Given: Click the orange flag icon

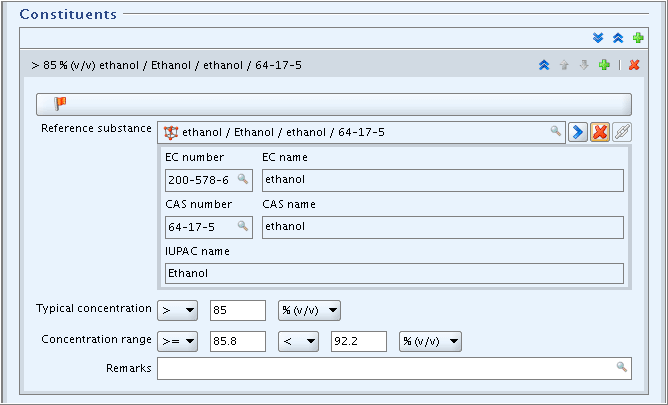Looking at the screenshot, I should click(x=60, y=103).
